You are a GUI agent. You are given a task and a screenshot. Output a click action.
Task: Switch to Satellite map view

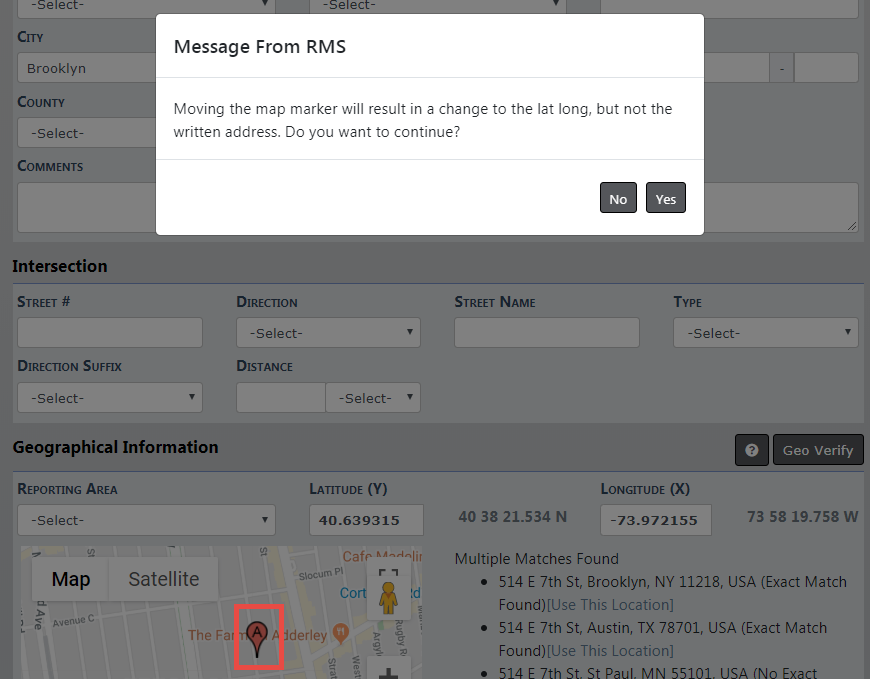click(x=164, y=579)
